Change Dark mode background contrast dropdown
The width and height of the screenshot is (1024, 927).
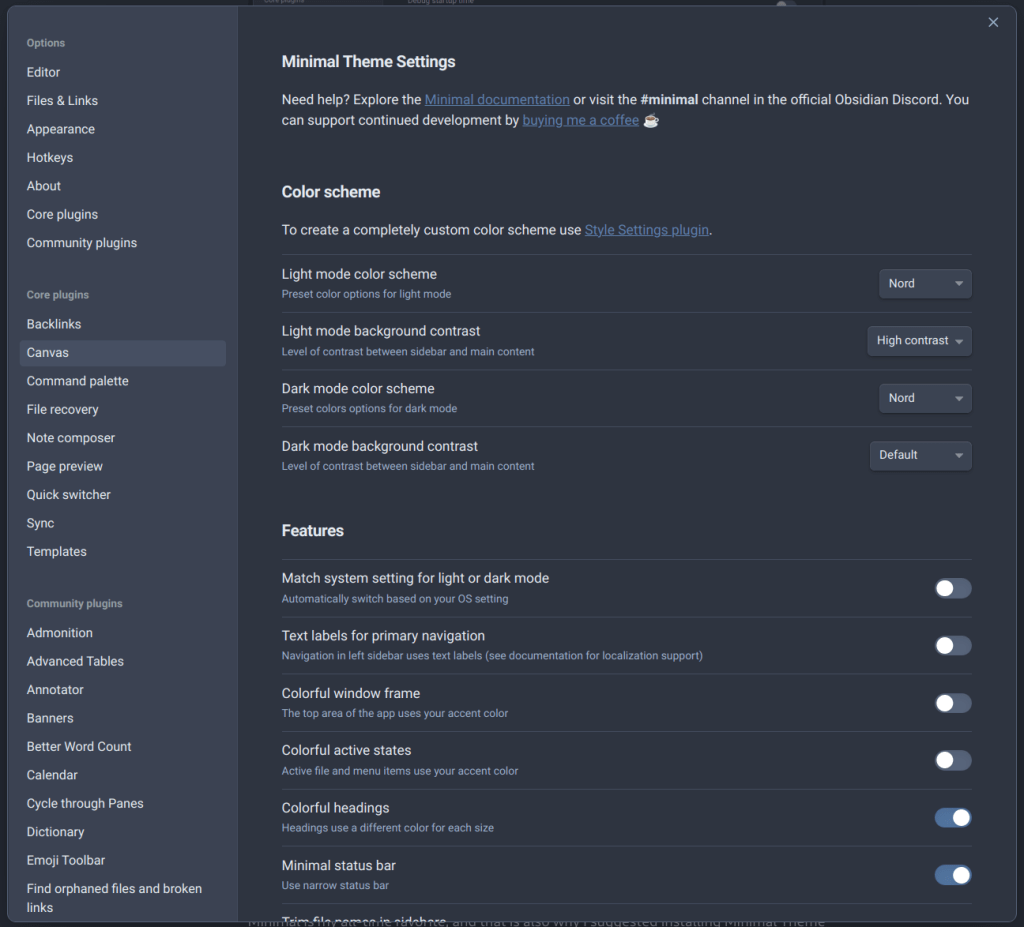pos(920,455)
